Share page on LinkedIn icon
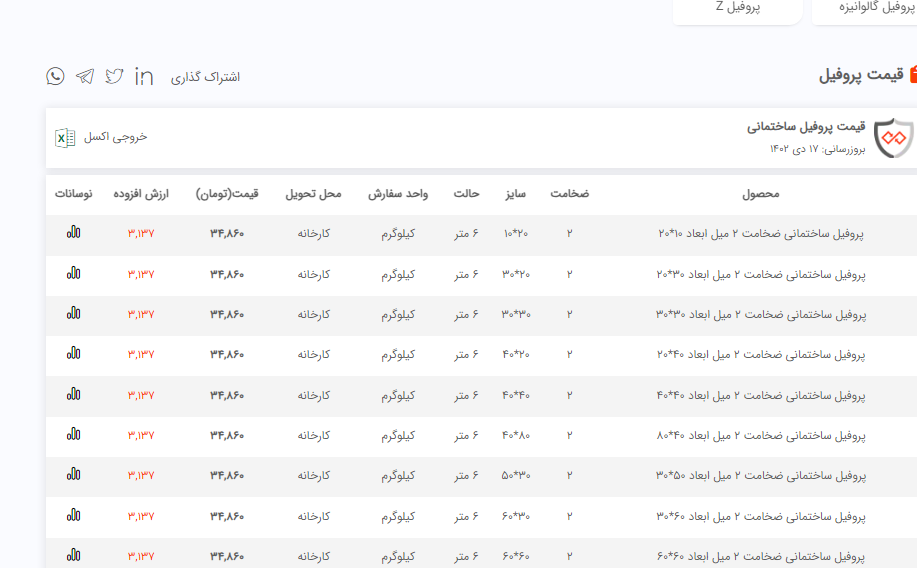The height and width of the screenshot is (568, 917). point(144,76)
